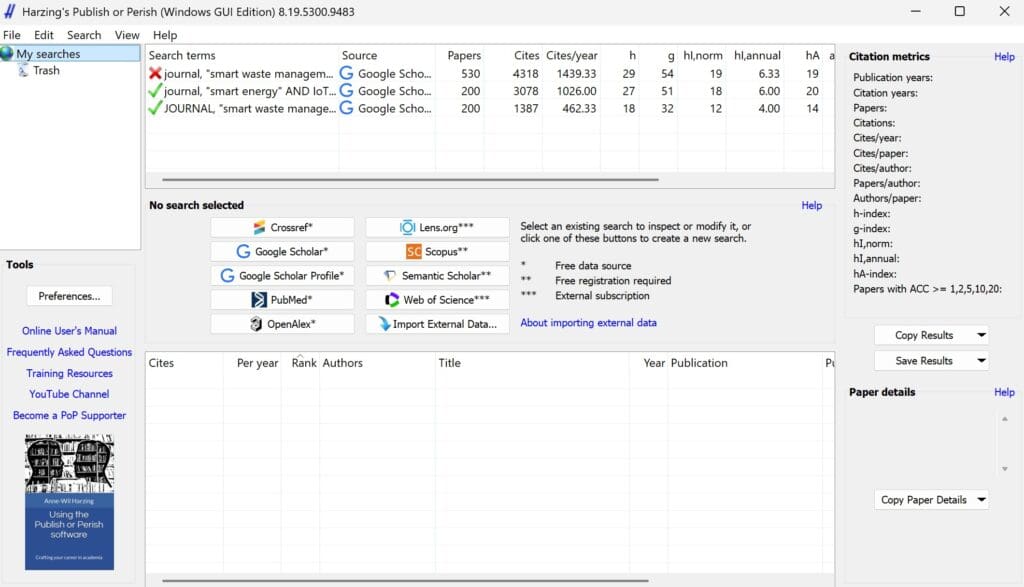Open Help link beside Paper details
Image resolution: width=1024 pixels, height=587 pixels.
1004,392
